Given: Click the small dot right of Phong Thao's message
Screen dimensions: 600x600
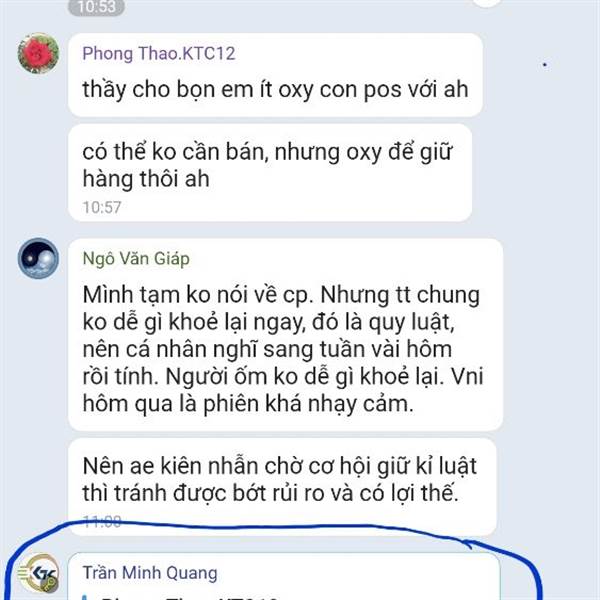Looking at the screenshot, I should pos(545,65).
